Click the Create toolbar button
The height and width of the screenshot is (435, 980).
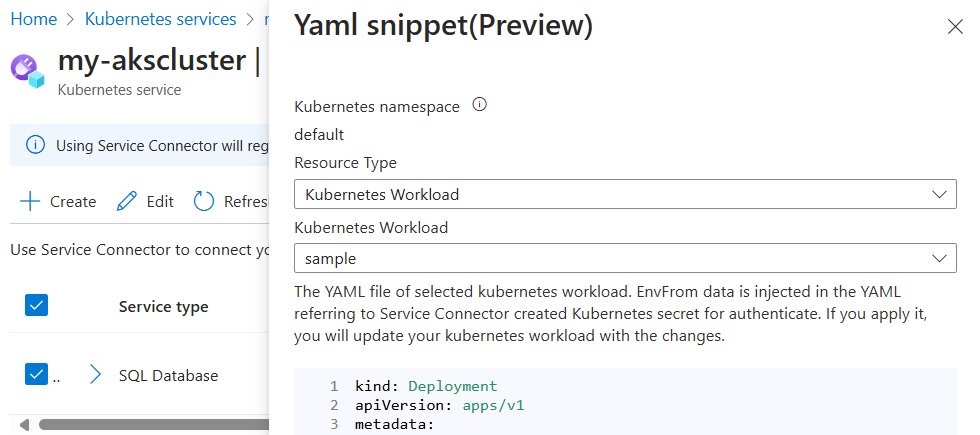pyautogui.click(x=59, y=201)
